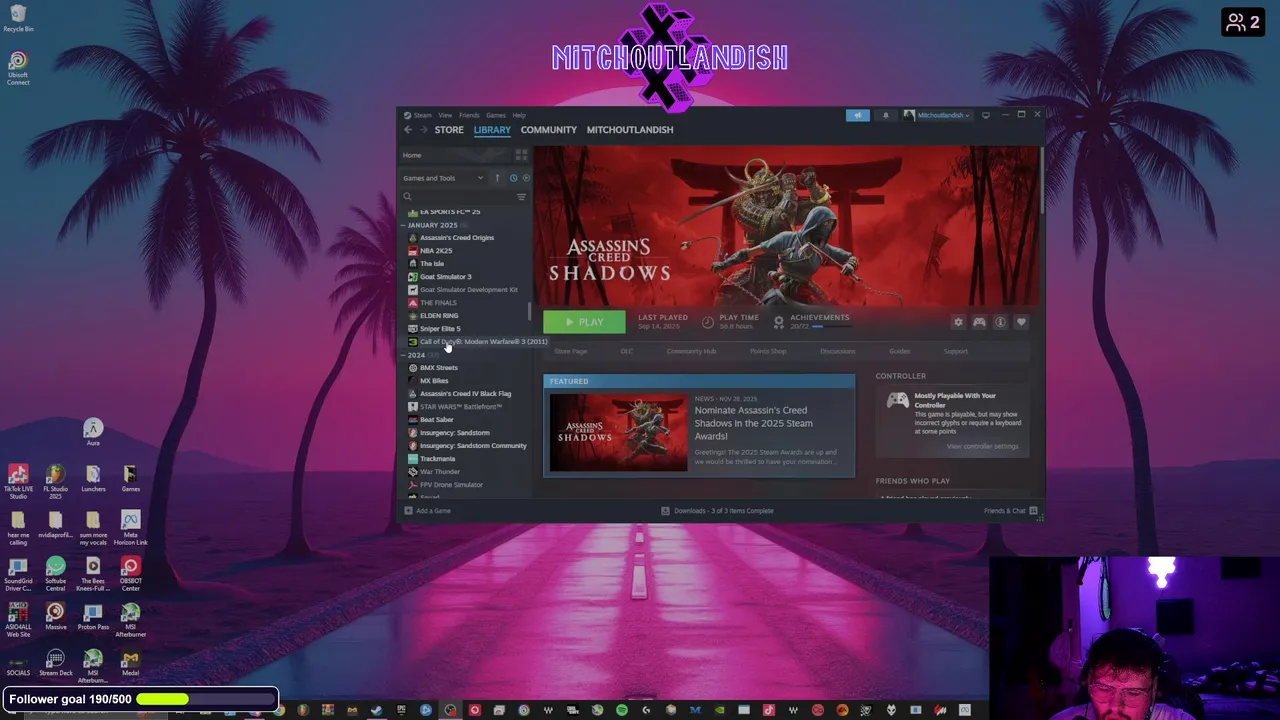
Task: Switch to COMMUNITY tab
Action: [549, 130]
